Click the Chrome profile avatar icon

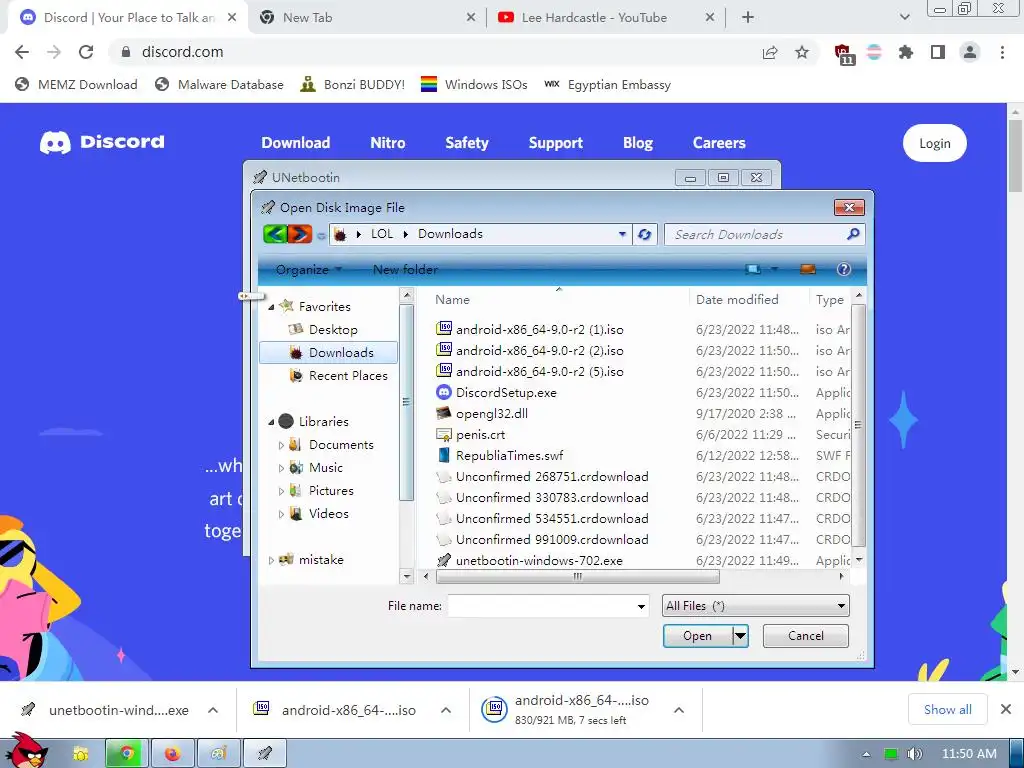click(x=970, y=52)
